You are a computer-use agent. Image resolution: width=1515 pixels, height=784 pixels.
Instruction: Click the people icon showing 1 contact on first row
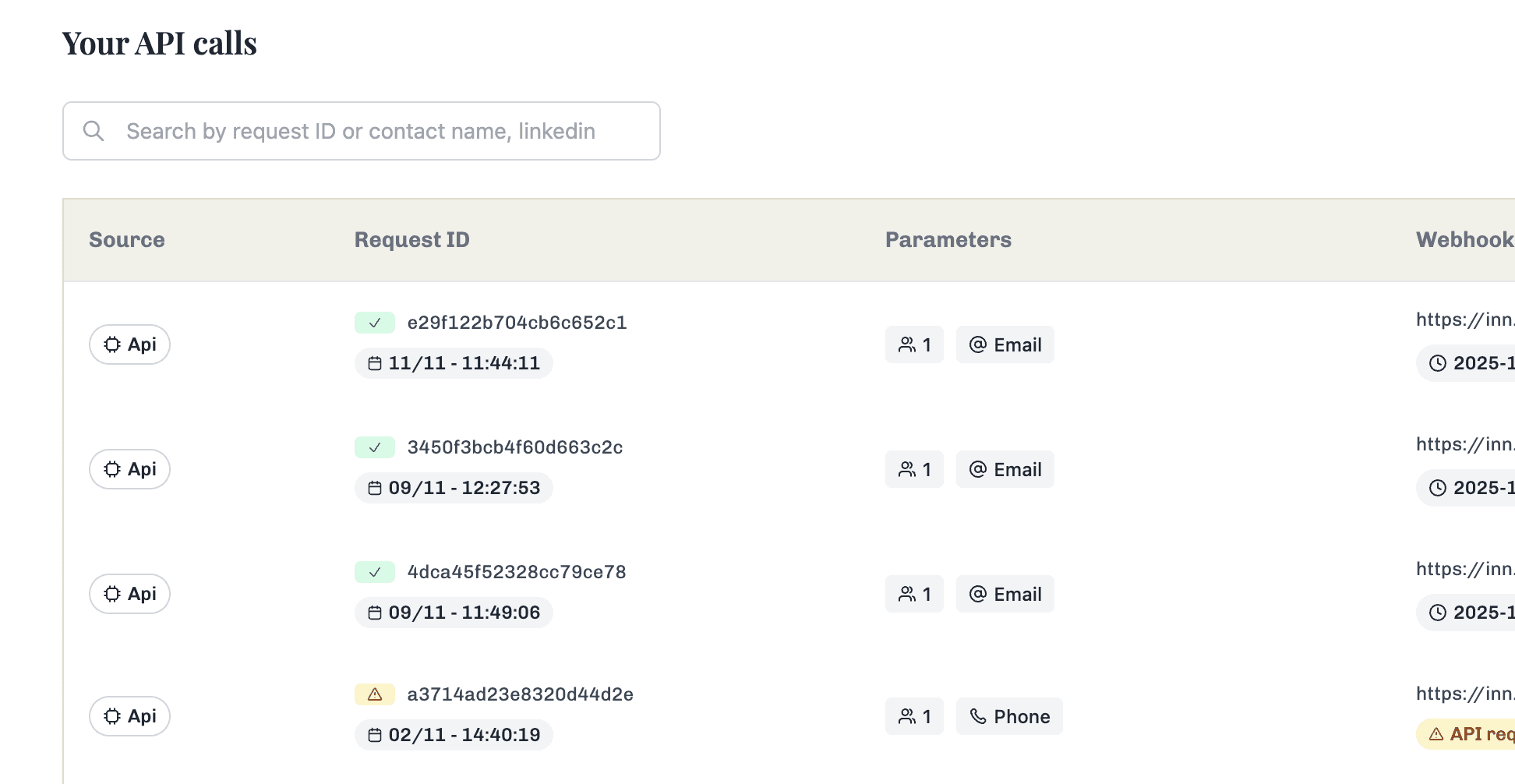pos(908,344)
